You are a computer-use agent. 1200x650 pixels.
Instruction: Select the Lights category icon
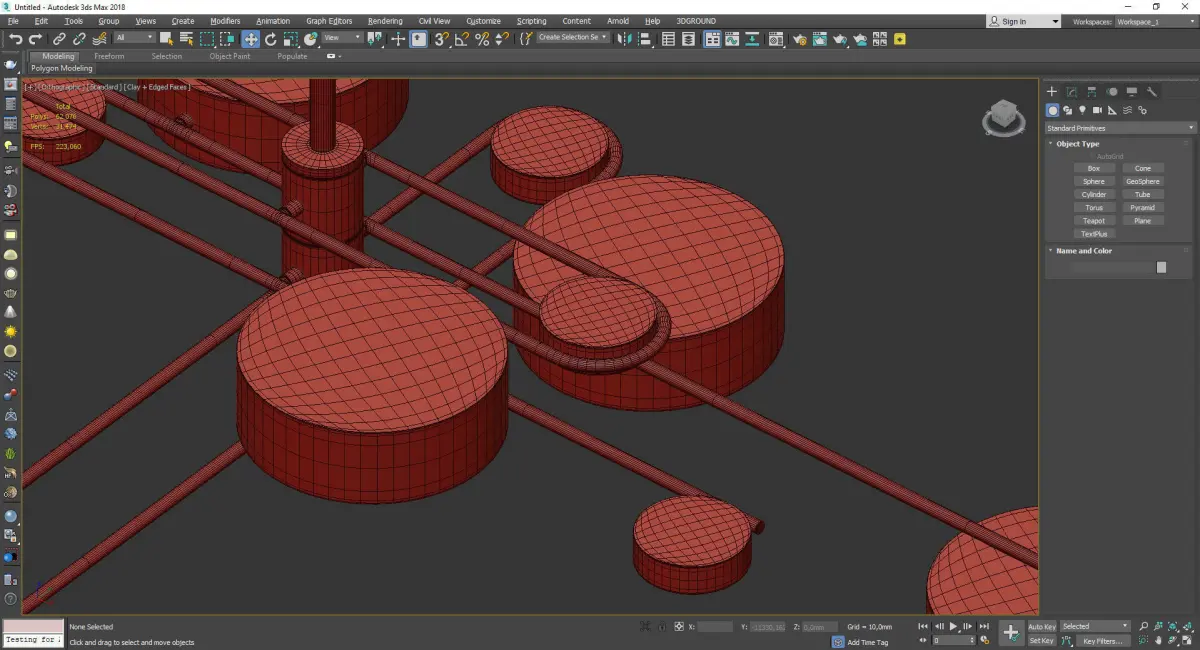point(1082,110)
